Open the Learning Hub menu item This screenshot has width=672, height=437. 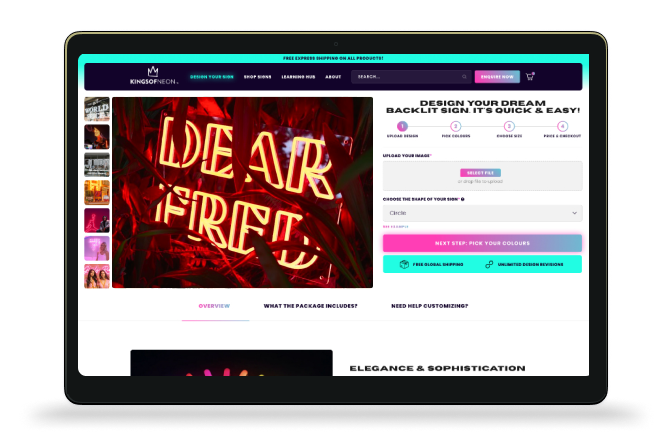point(297,77)
